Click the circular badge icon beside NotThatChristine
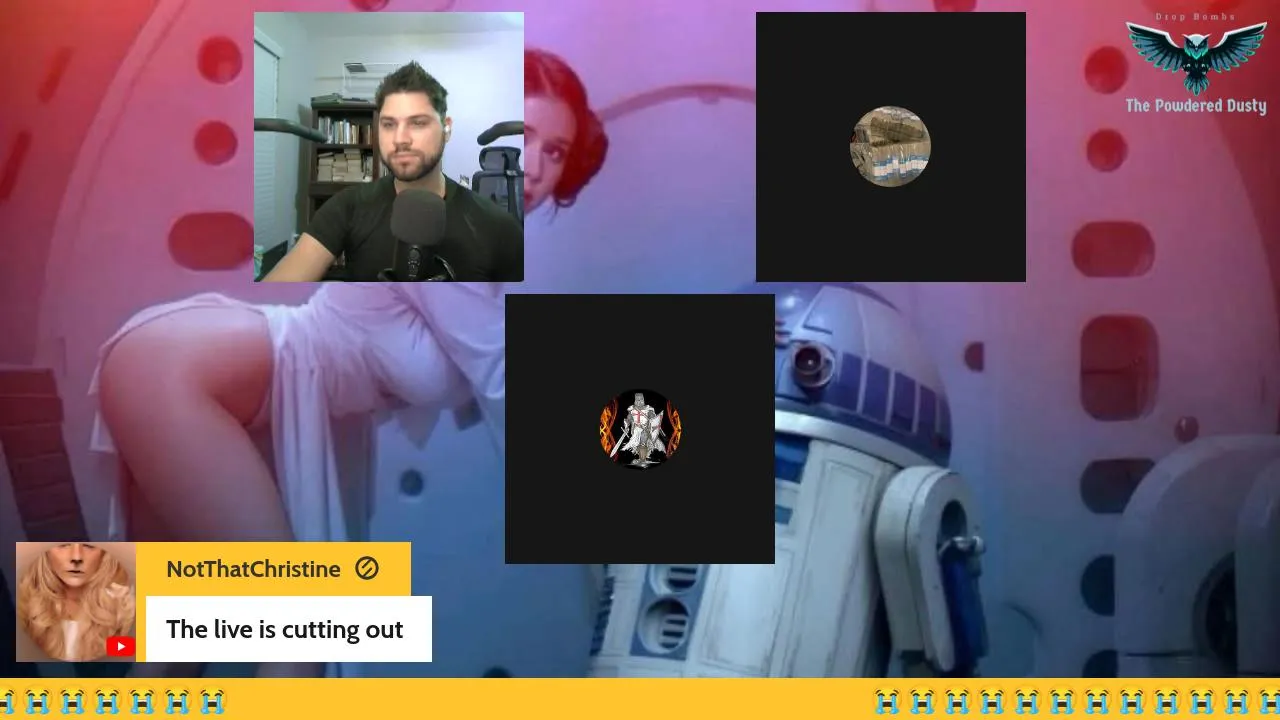Viewport: 1280px width, 720px height. click(367, 569)
